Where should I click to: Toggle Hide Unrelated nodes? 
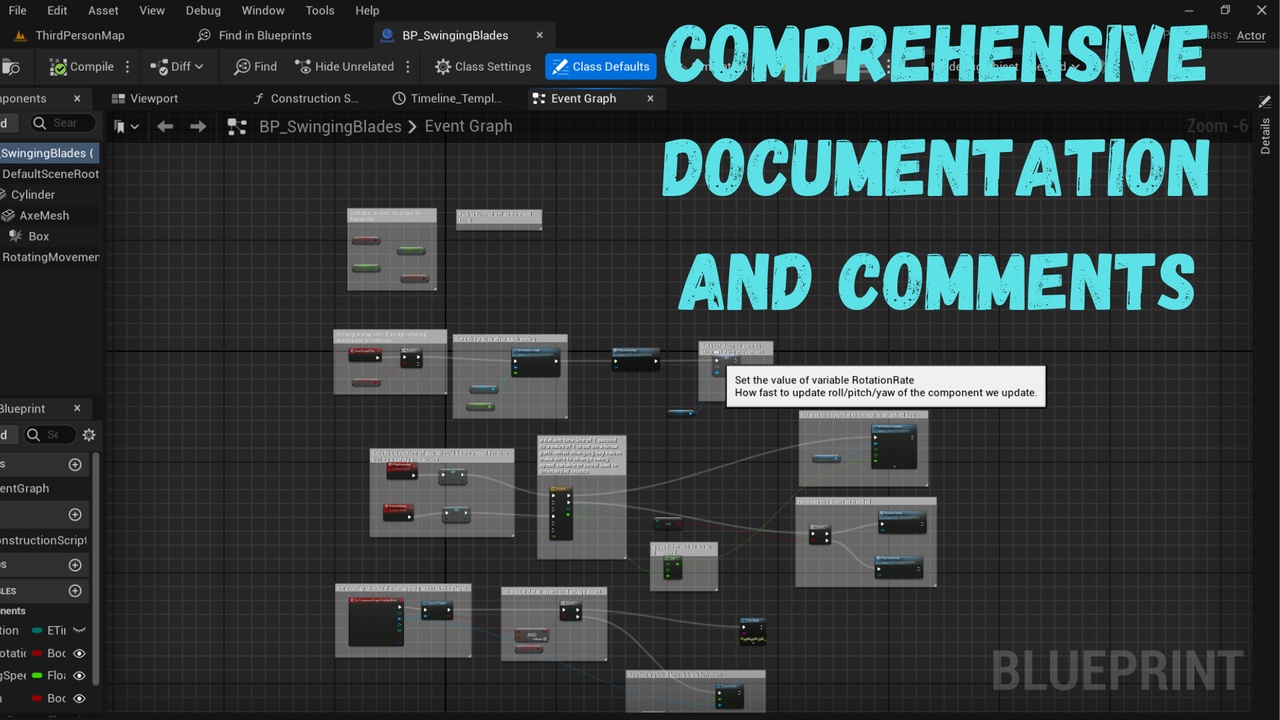[x=344, y=67]
